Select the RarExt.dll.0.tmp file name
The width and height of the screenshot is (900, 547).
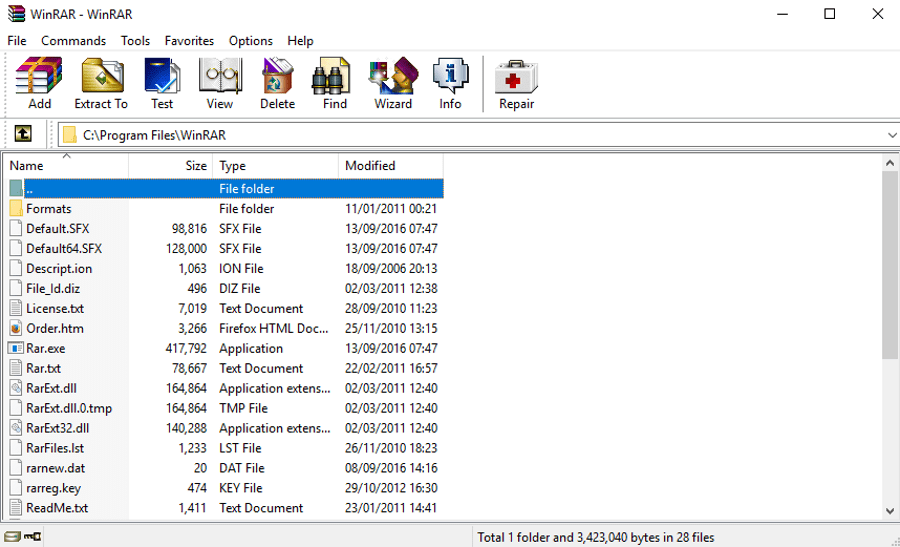point(69,408)
